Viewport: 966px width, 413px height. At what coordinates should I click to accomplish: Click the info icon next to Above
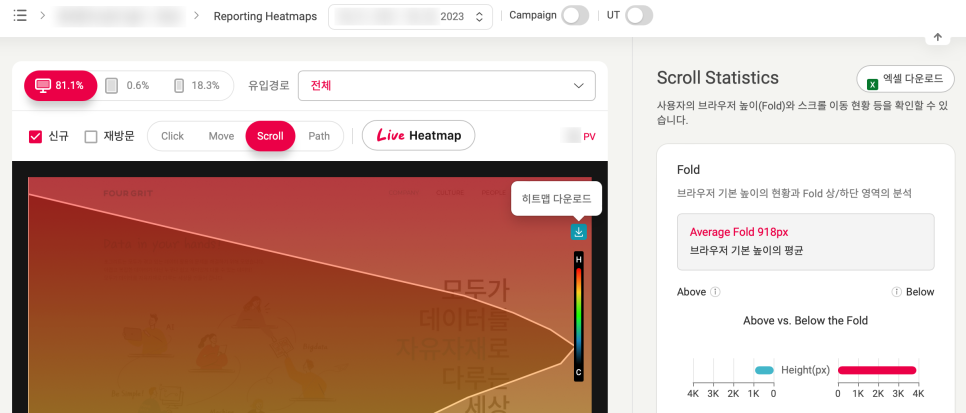click(715, 292)
